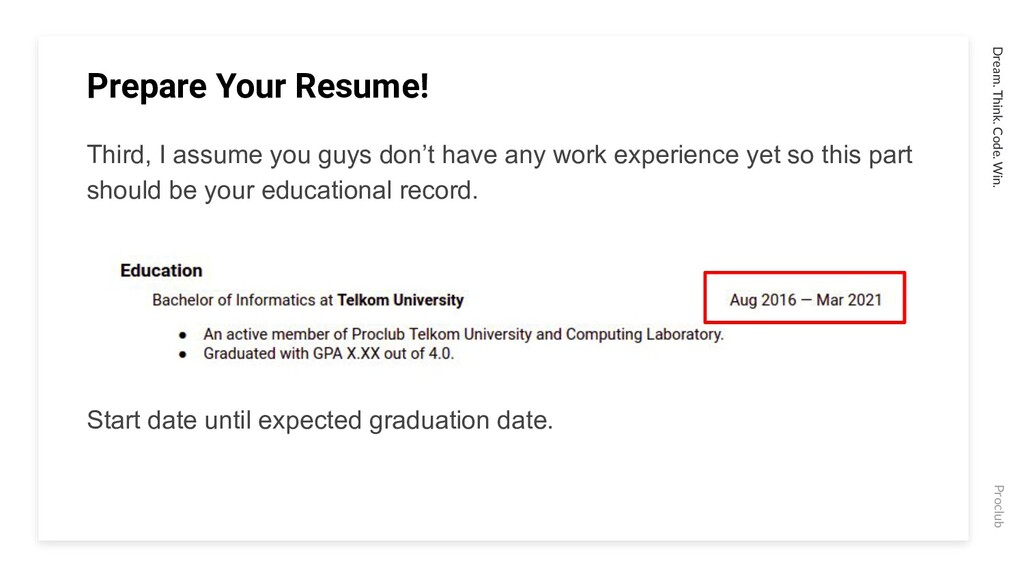The image size is (1024, 576).
Task: Click 'Start date until expected graduation date.' text
Action: tap(320, 420)
